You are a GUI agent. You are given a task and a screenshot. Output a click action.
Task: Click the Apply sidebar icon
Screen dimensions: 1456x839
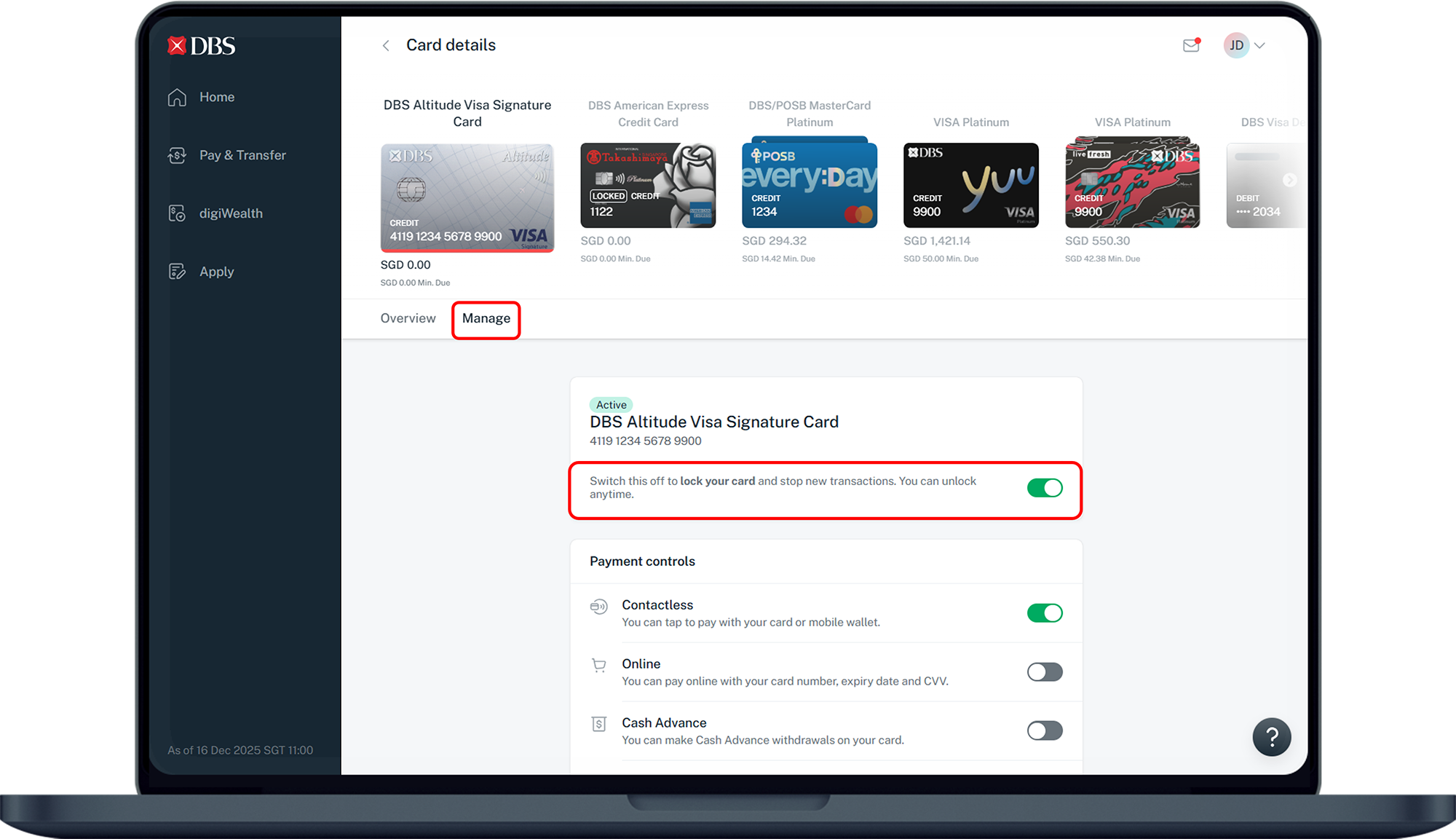point(177,272)
